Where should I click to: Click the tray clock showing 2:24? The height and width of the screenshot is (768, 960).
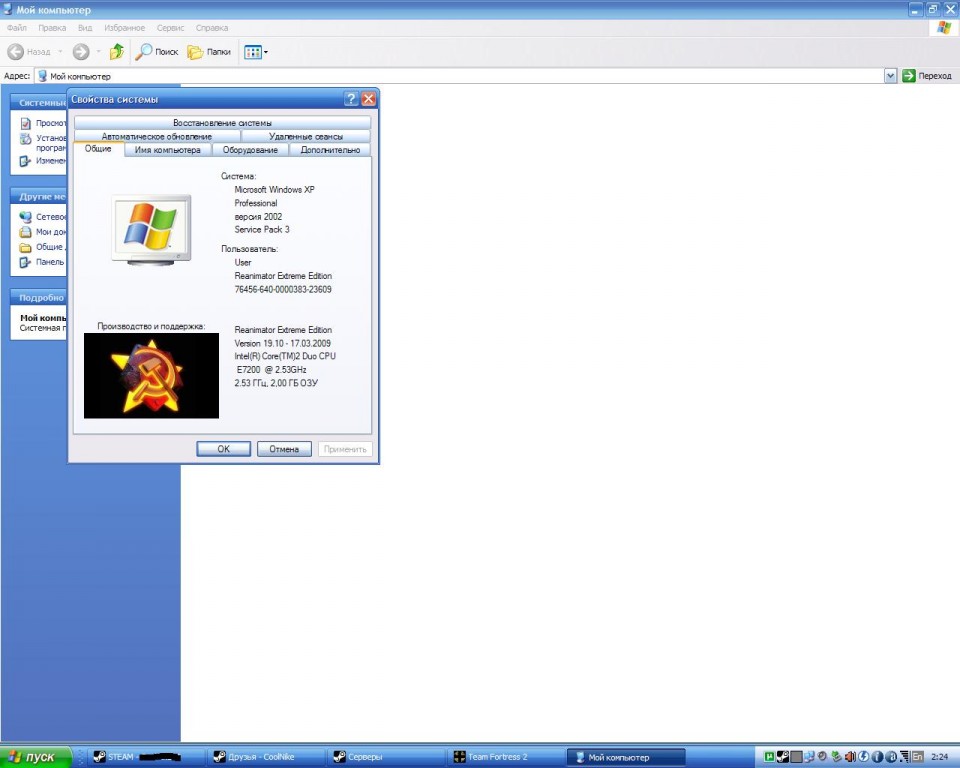pyautogui.click(x=940, y=757)
